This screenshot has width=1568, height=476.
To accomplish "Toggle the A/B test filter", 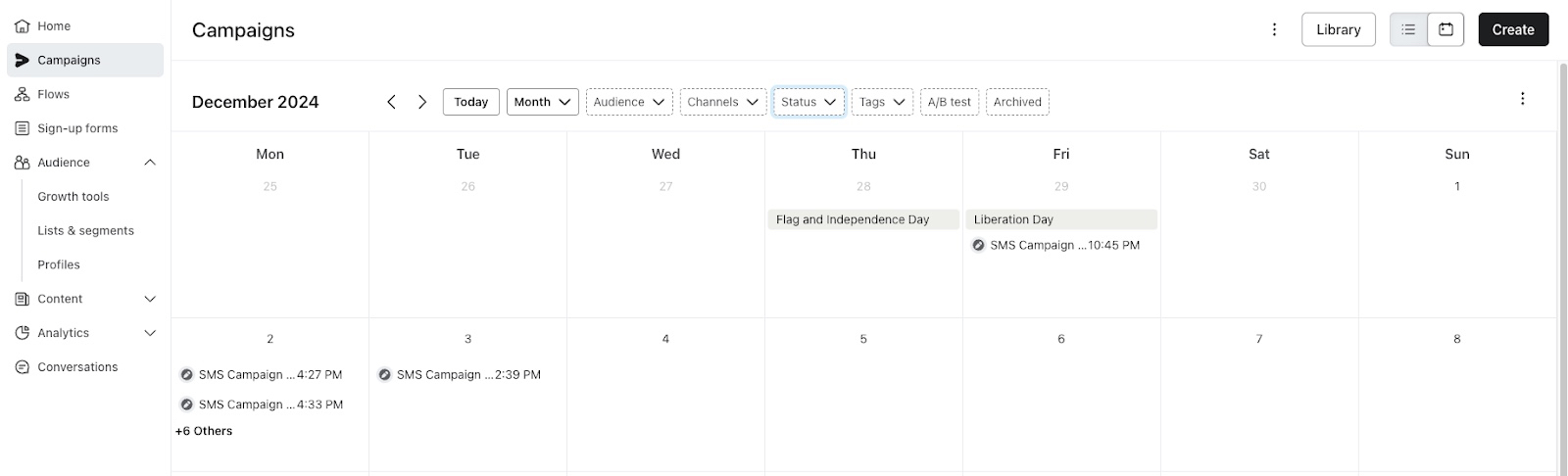I will [x=949, y=102].
